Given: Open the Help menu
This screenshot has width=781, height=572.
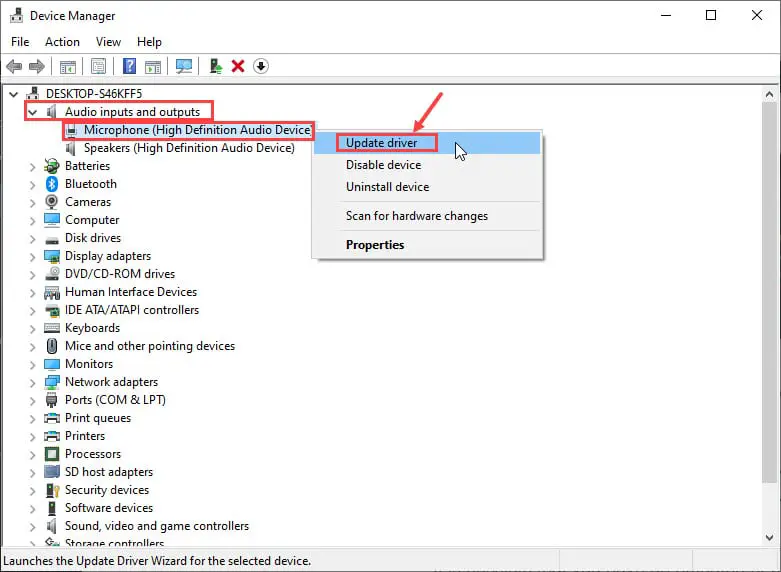Looking at the screenshot, I should pos(149,42).
